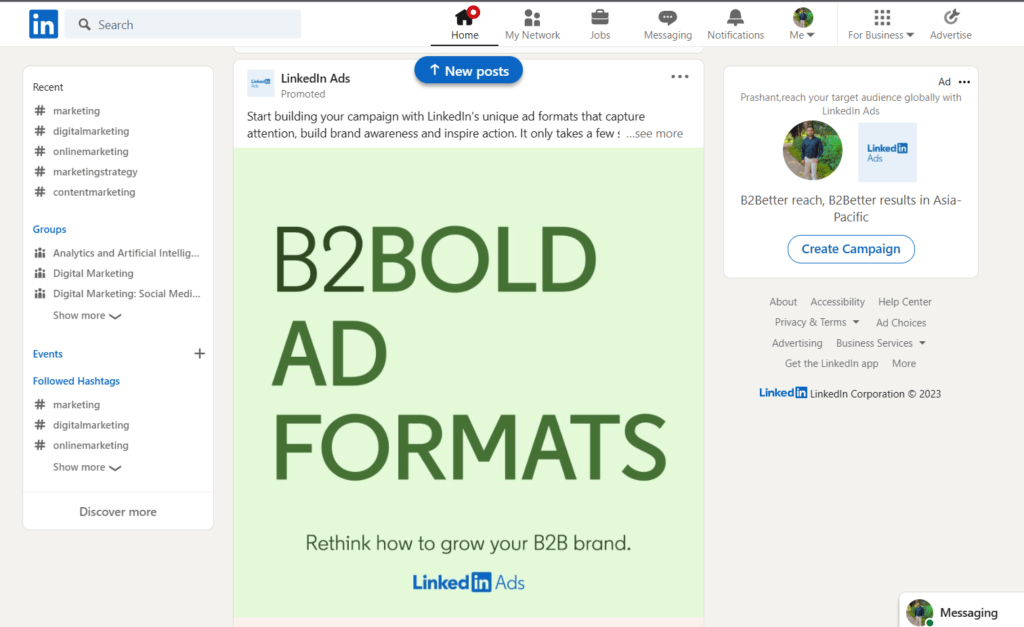
Task: Open the Followed Hashtags link
Action: [76, 381]
